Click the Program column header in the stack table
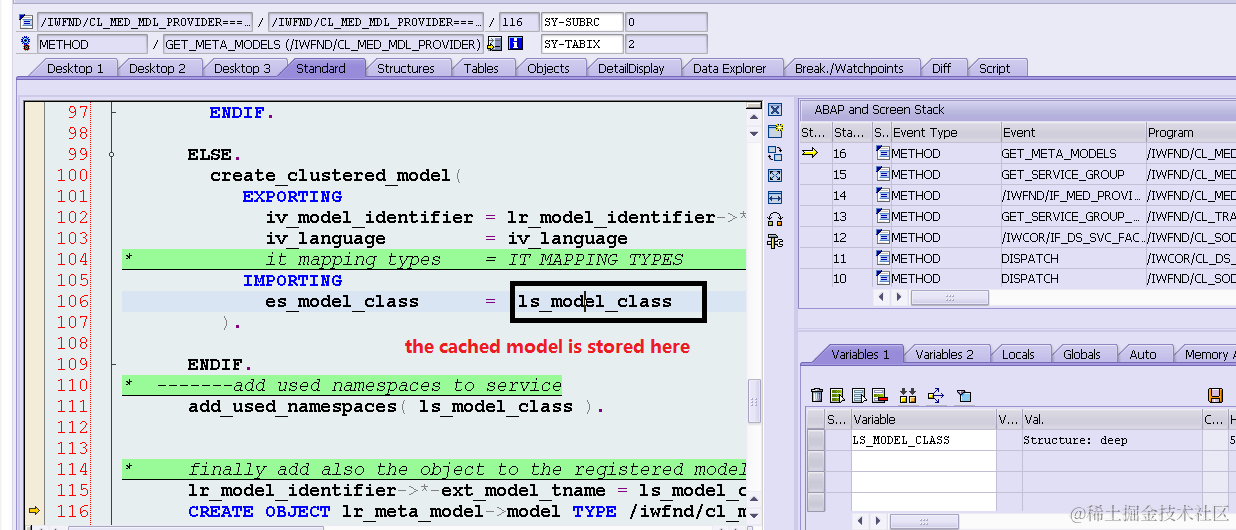Viewport: 1236px width, 530px height. [x=1190, y=132]
